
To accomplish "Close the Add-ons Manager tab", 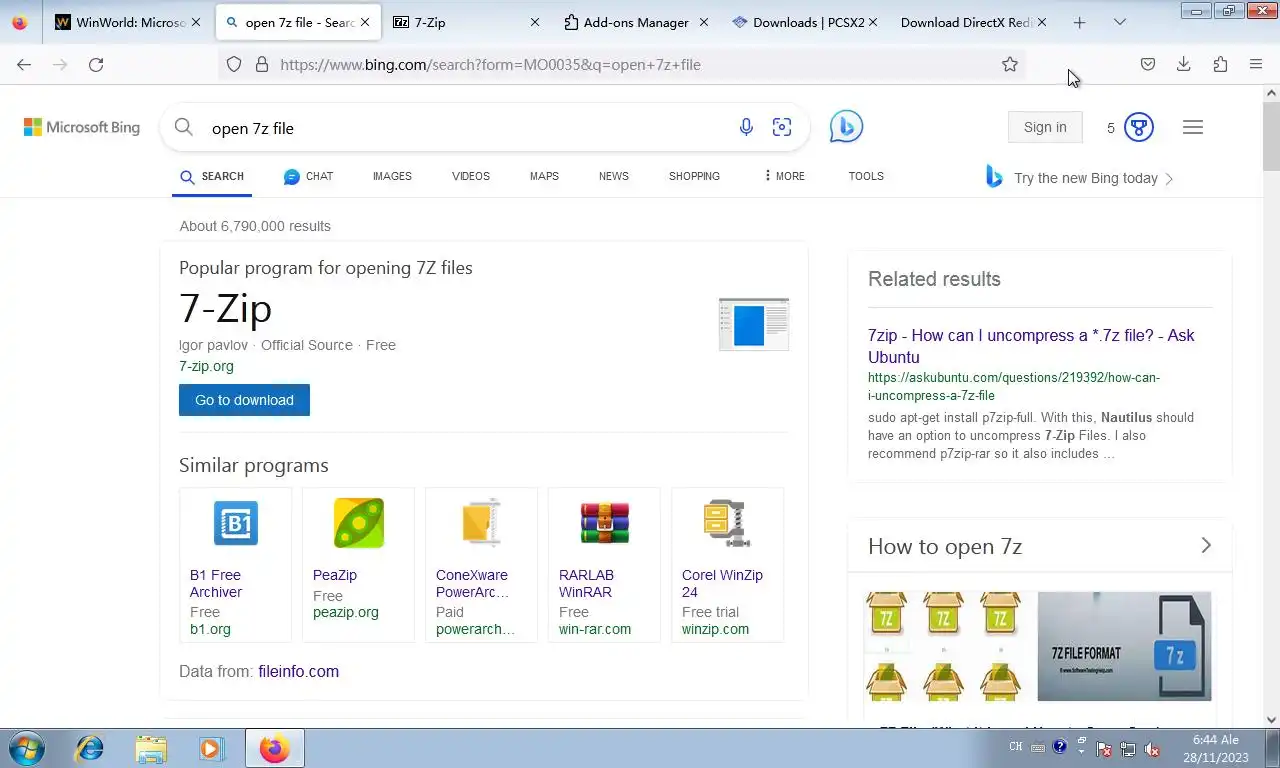I will [x=703, y=22].
